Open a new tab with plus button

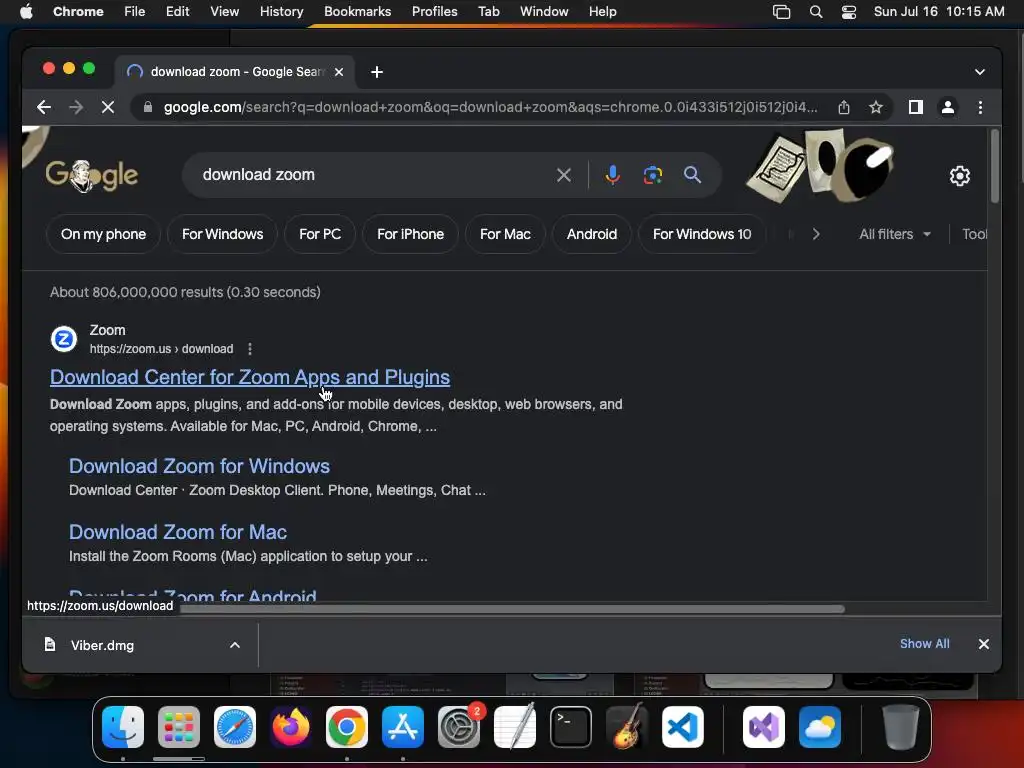377,72
